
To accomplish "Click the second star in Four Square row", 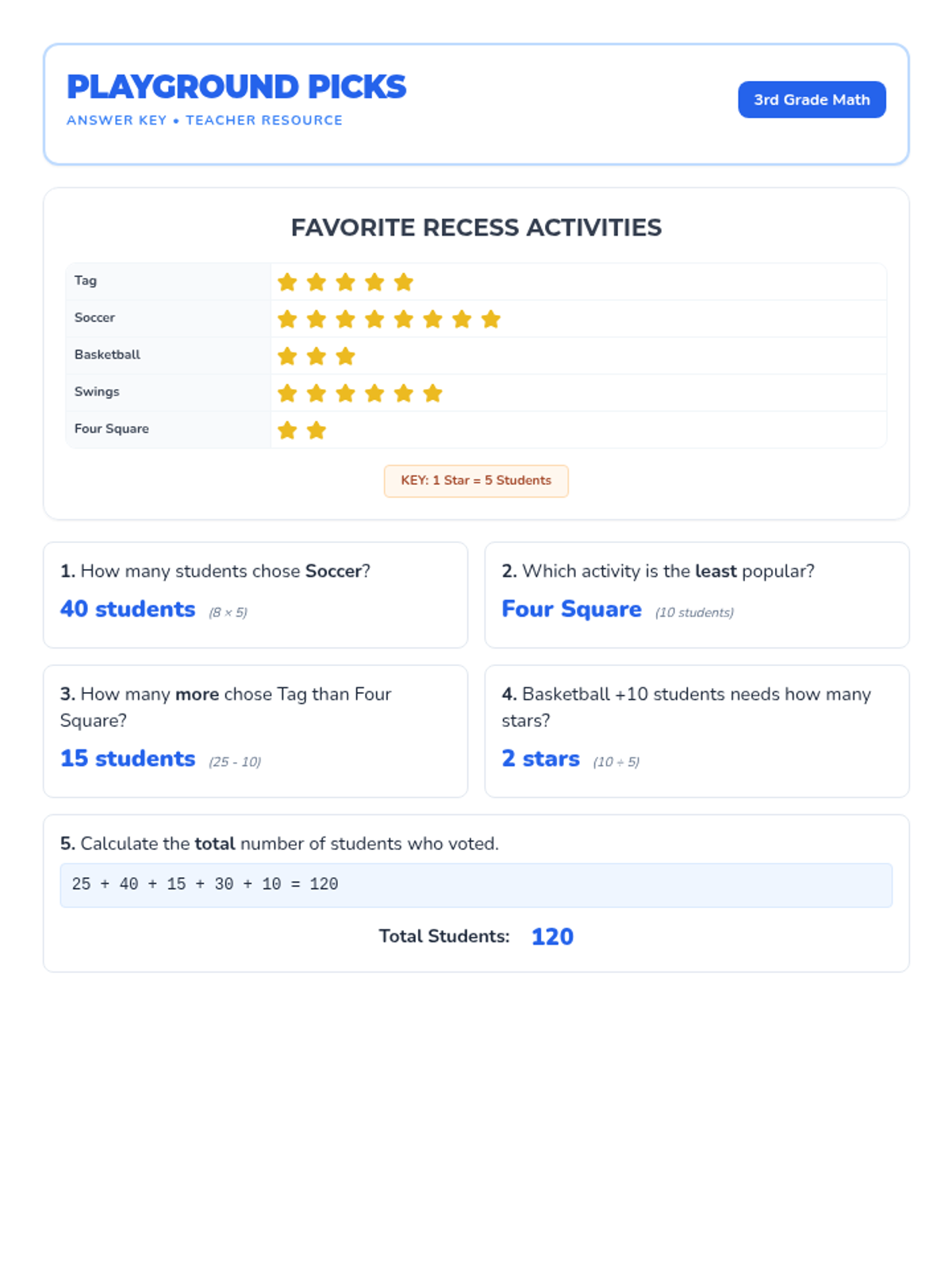I will point(317,430).
